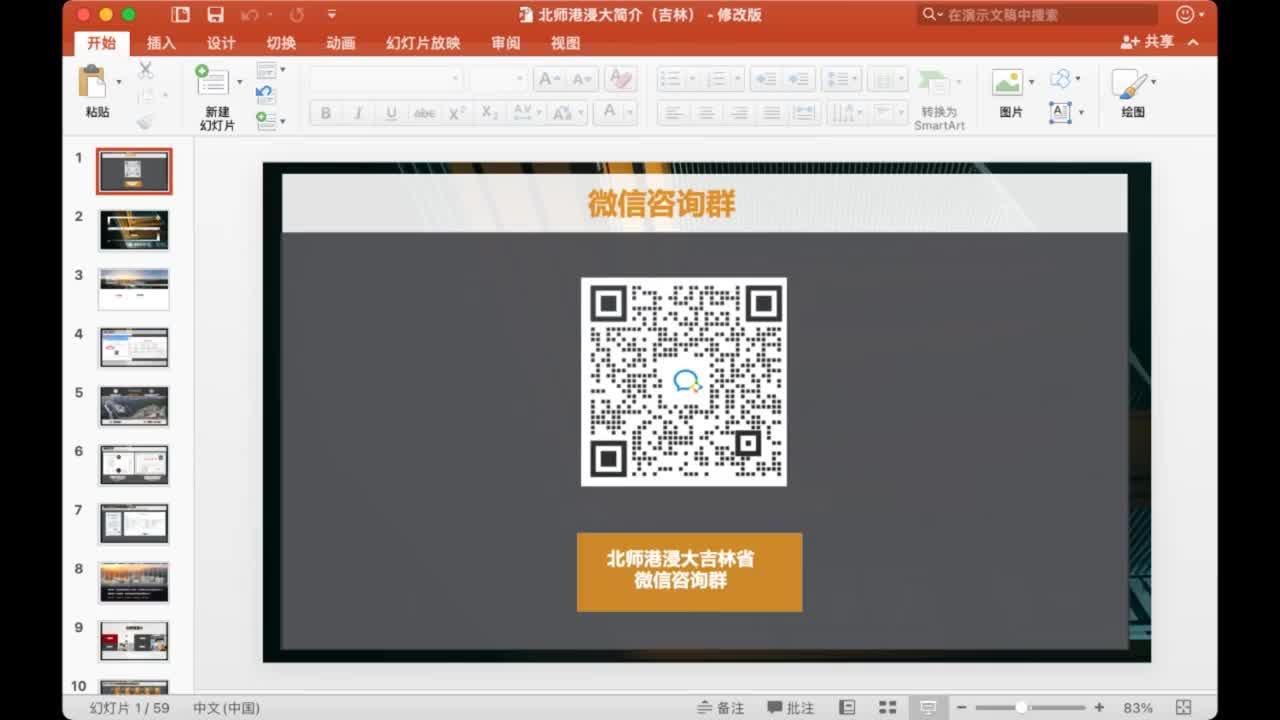Open the 动画 tab

coord(341,43)
